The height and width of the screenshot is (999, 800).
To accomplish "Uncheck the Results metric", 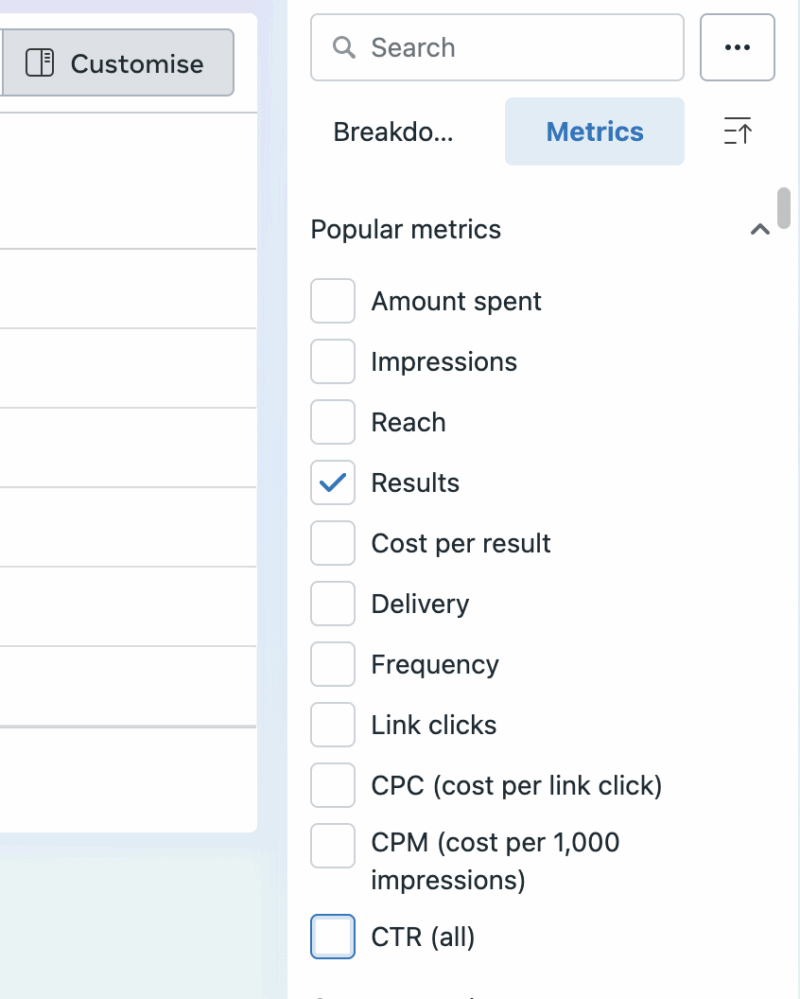I will pyautogui.click(x=332, y=482).
